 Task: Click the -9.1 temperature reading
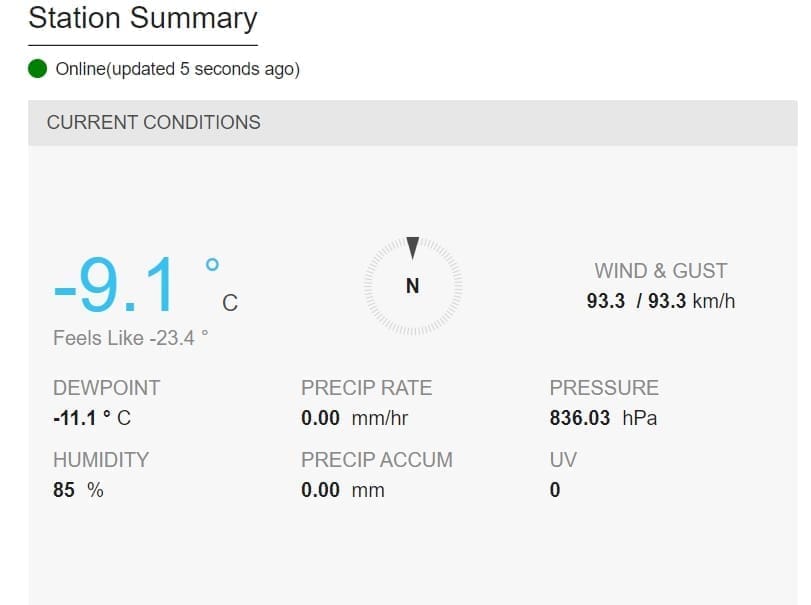(x=114, y=286)
